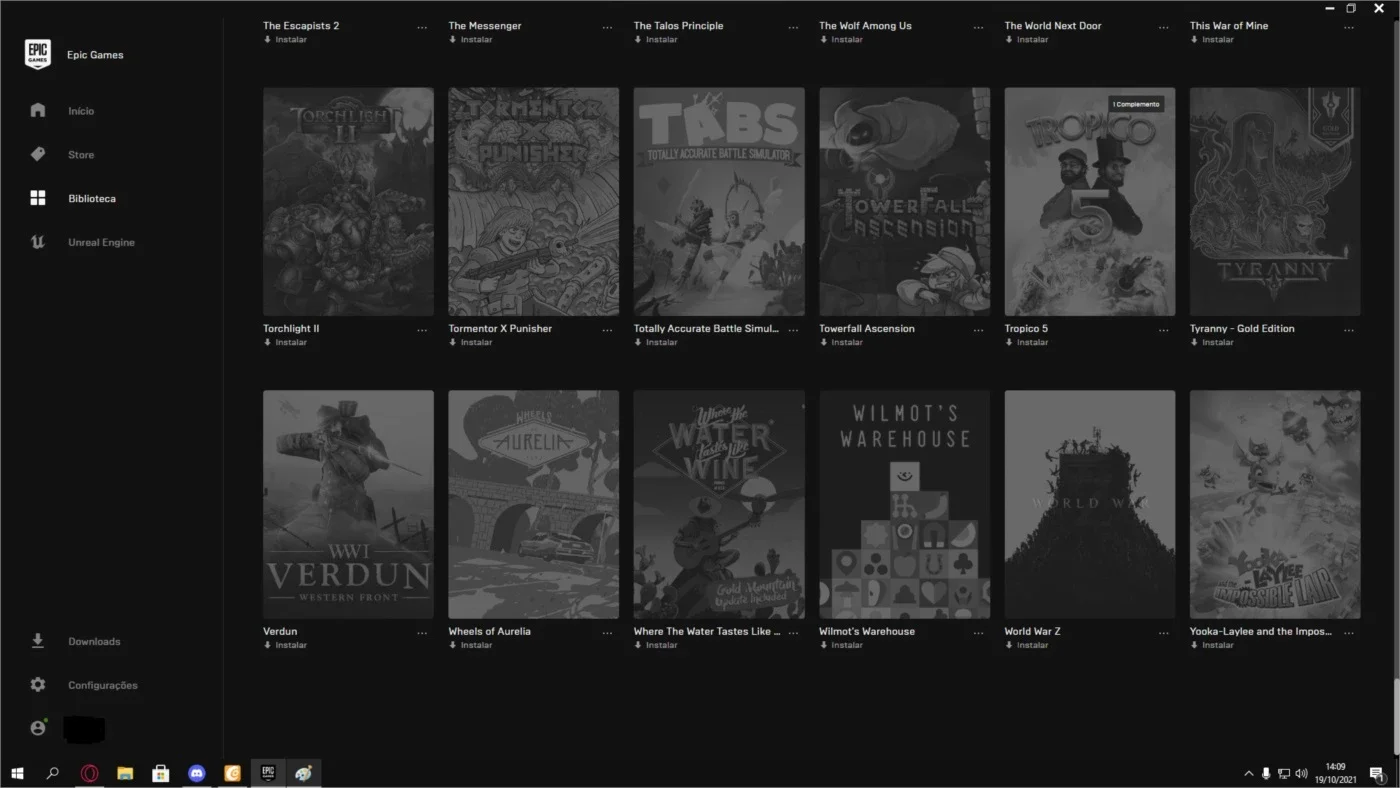Open options menu for Totally Accurate Battle Simulator

[x=793, y=330]
